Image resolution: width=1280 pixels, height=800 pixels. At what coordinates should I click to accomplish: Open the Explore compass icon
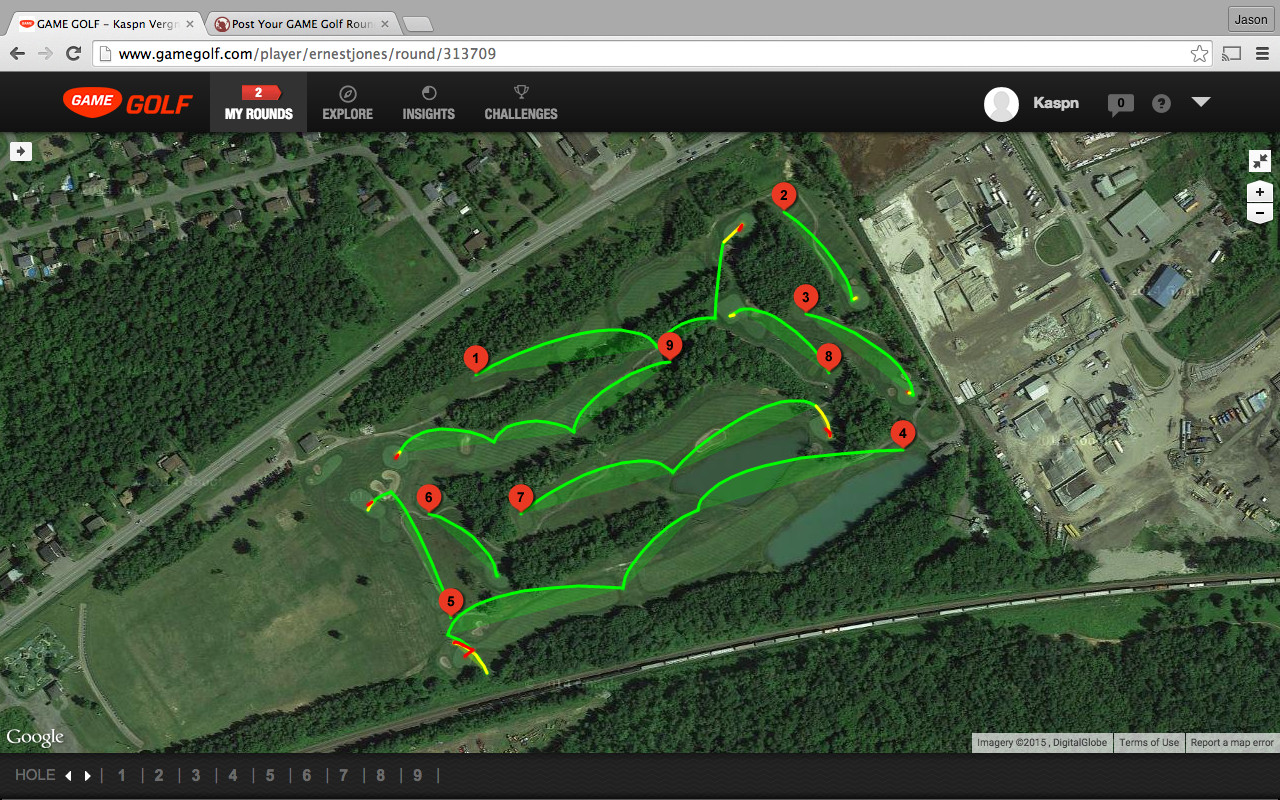point(347,93)
